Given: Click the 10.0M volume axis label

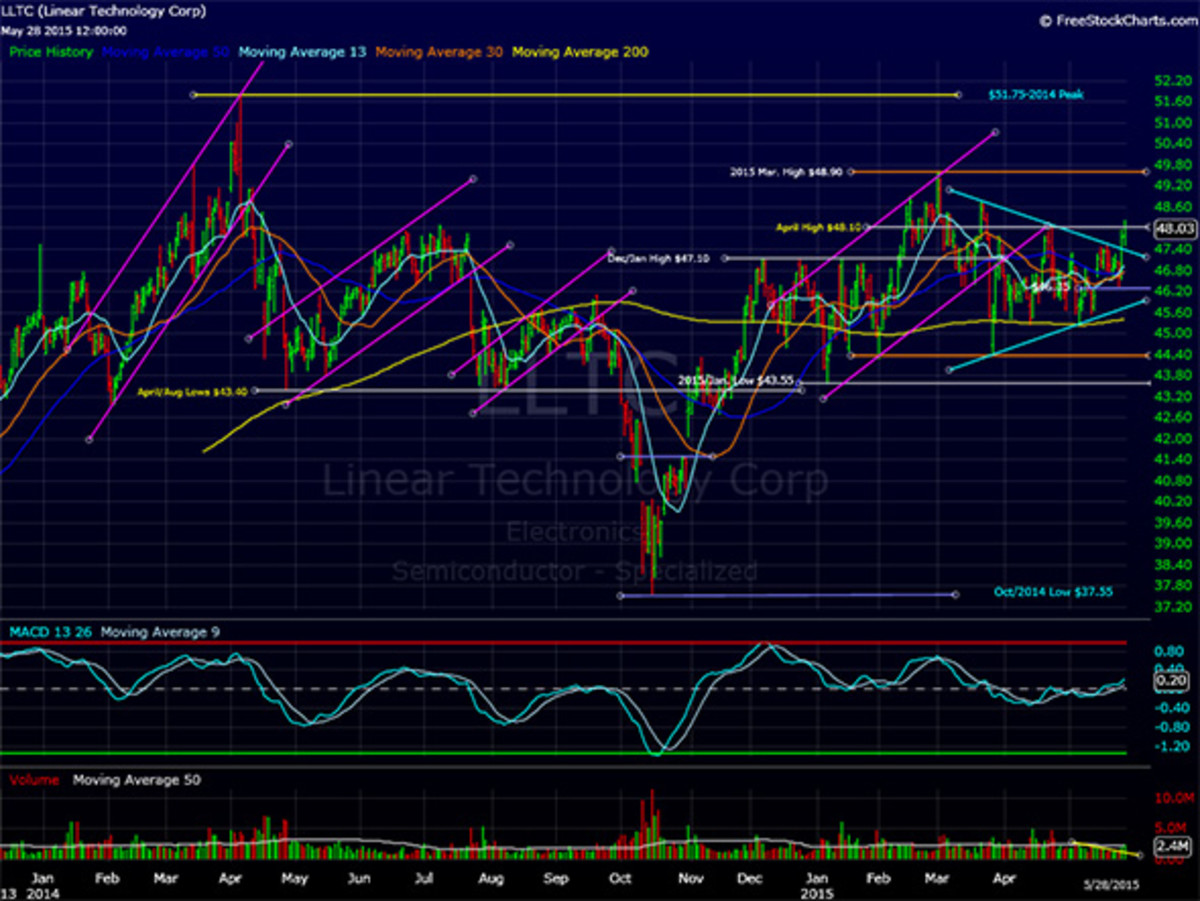Looking at the screenshot, I should coord(1174,798).
